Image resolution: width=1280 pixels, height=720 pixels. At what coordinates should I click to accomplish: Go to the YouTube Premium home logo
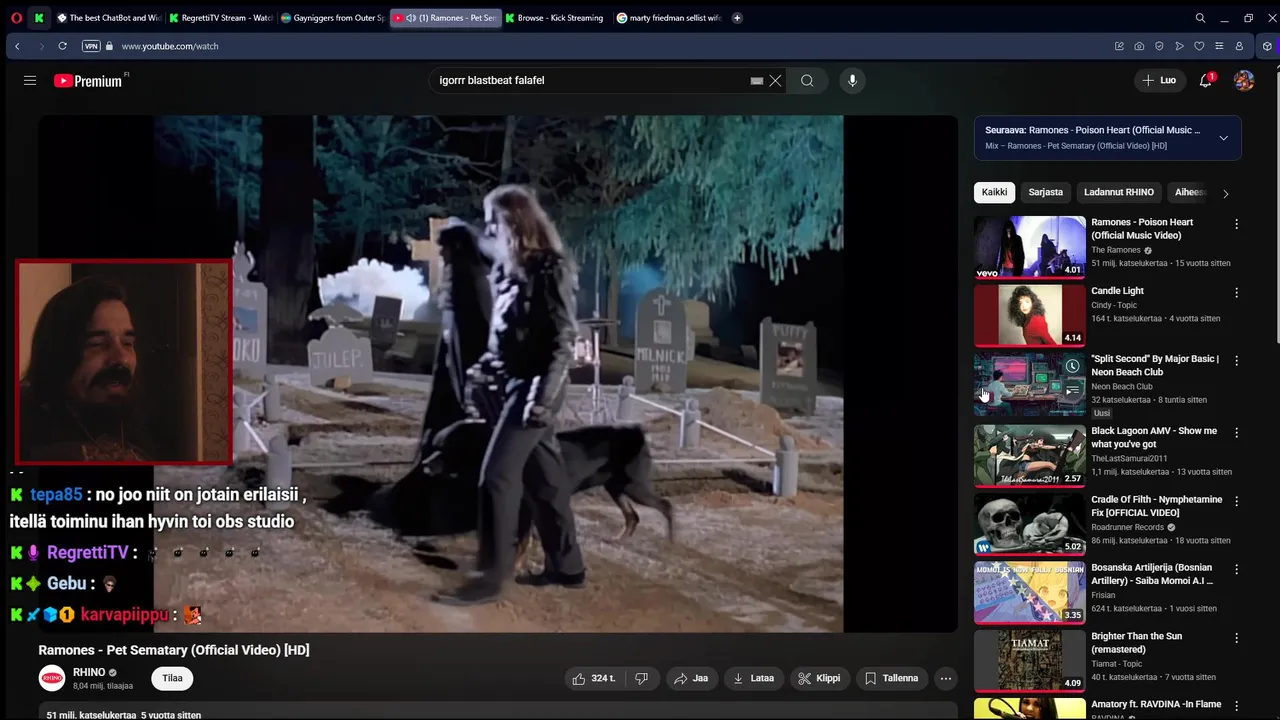[88, 81]
